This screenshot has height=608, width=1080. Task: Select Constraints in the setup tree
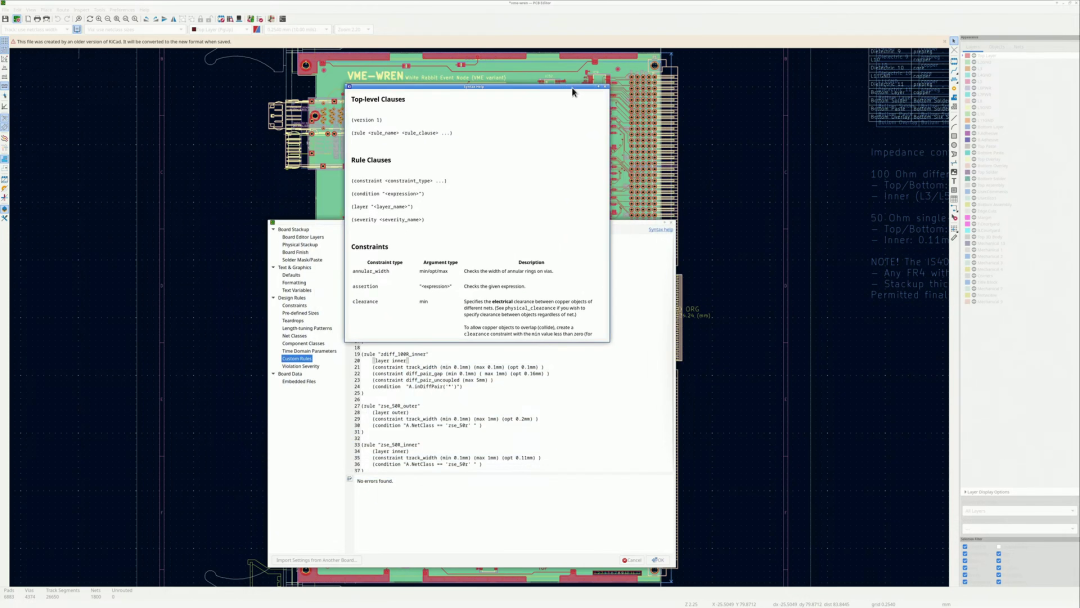click(294, 305)
